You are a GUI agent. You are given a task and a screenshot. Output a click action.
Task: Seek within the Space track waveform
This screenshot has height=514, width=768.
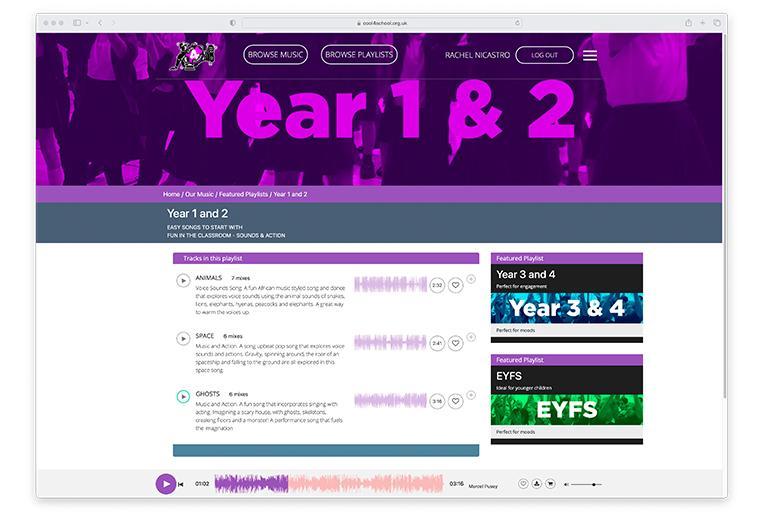[x=390, y=342]
